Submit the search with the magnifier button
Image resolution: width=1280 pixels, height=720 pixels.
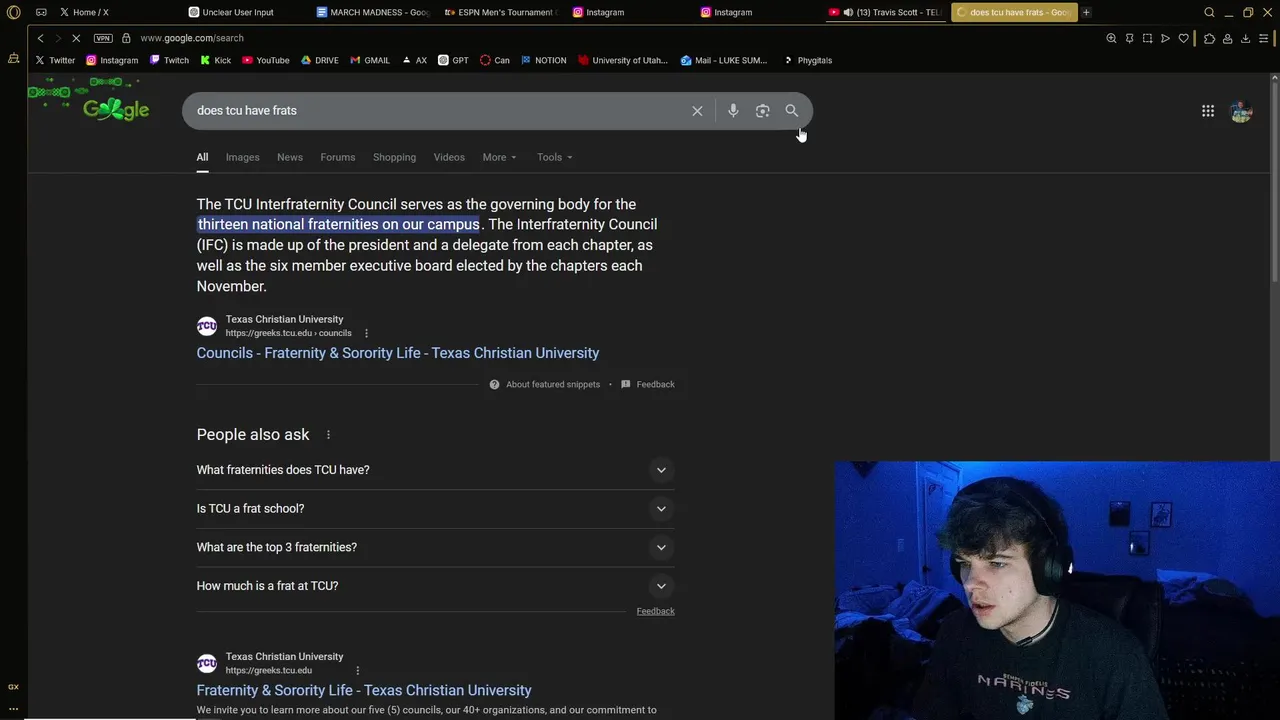tap(791, 111)
